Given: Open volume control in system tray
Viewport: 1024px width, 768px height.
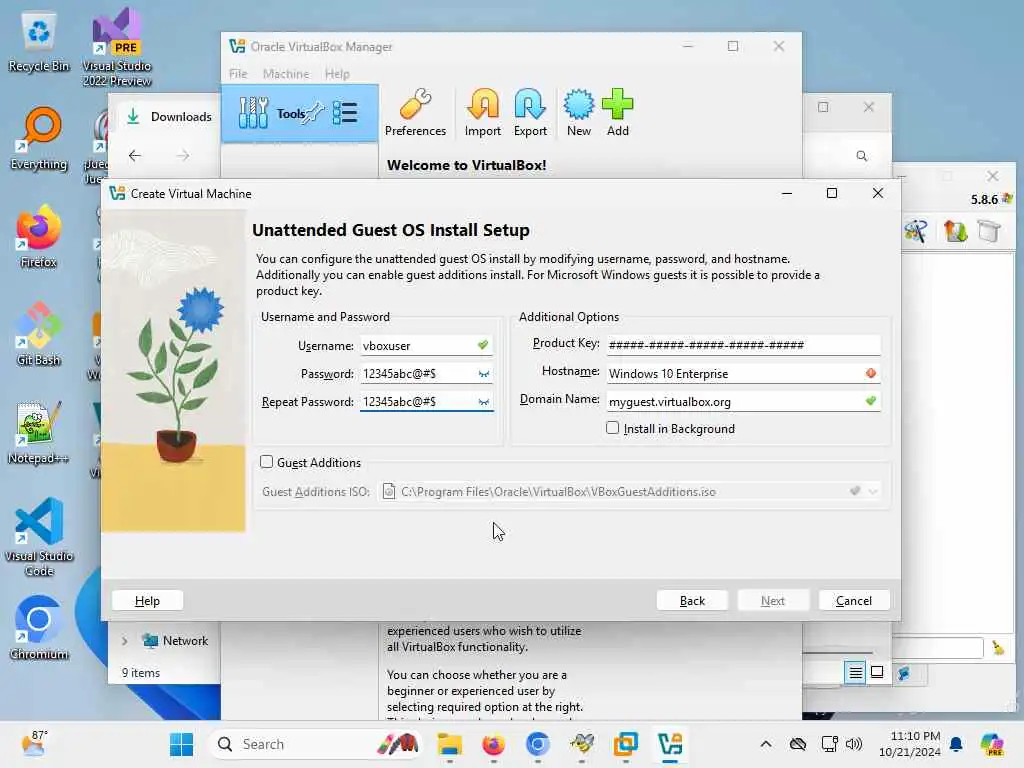Looking at the screenshot, I should pos(854,744).
